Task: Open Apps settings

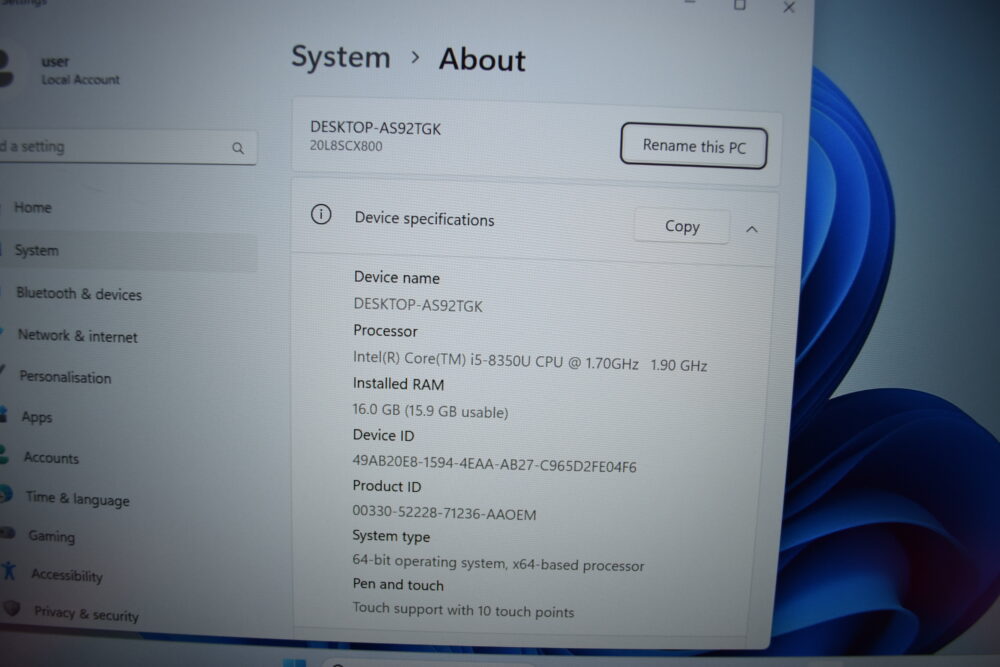Action: (x=36, y=417)
